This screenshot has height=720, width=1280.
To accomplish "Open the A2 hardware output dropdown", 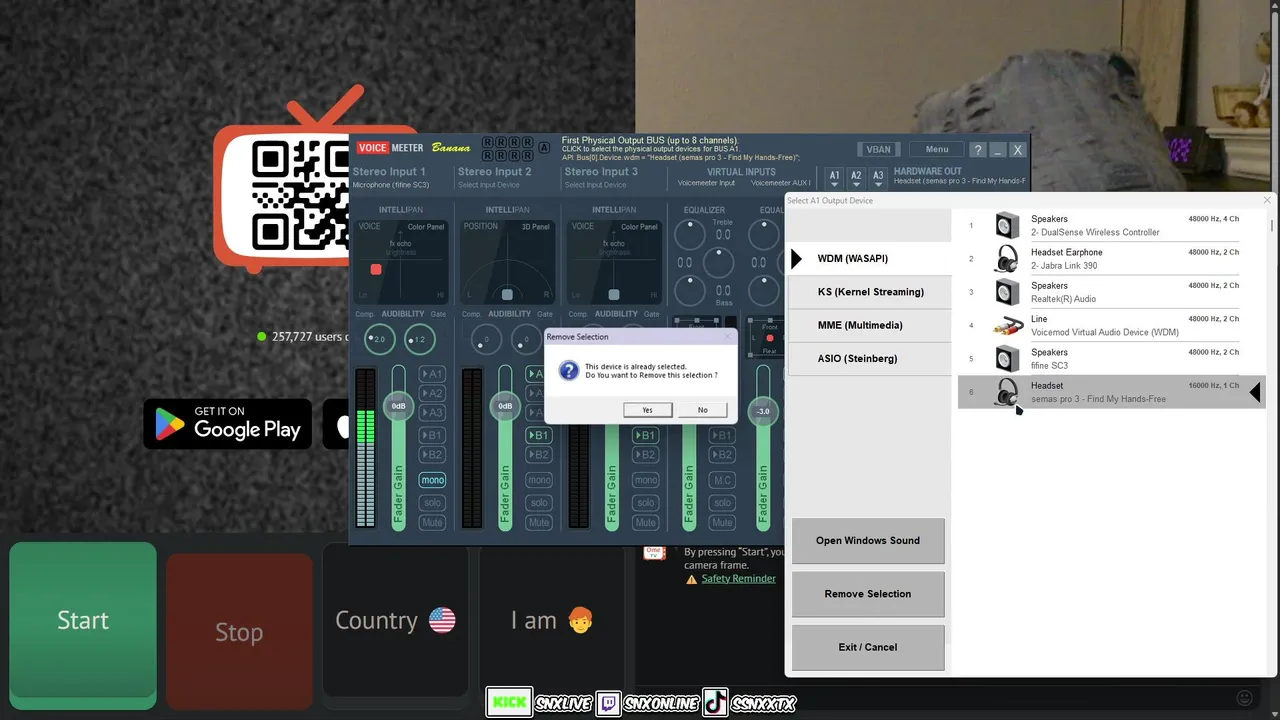I will [x=856, y=177].
